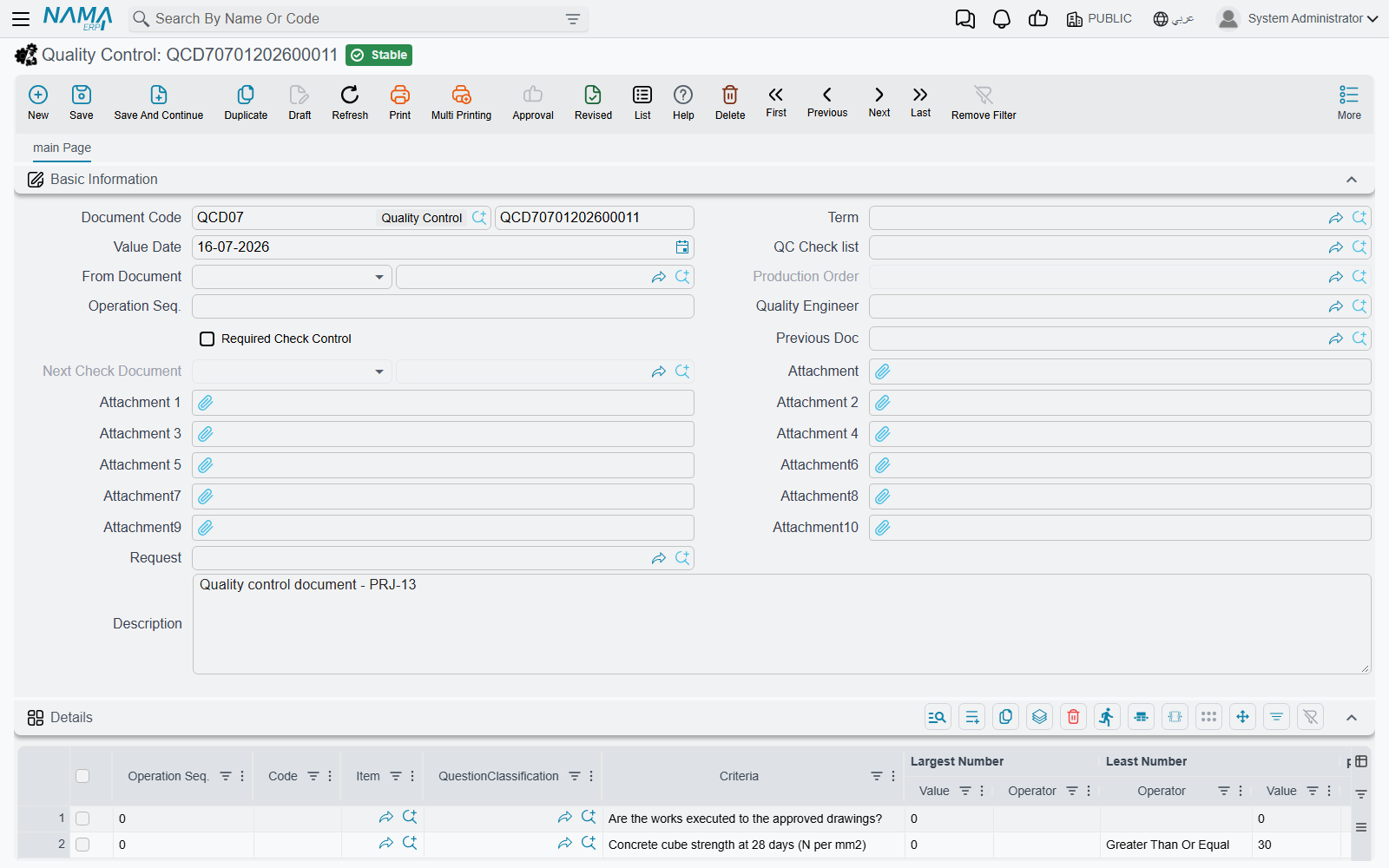The image size is (1389, 868).
Task: Open search filter options in search bar
Action: pos(573,19)
